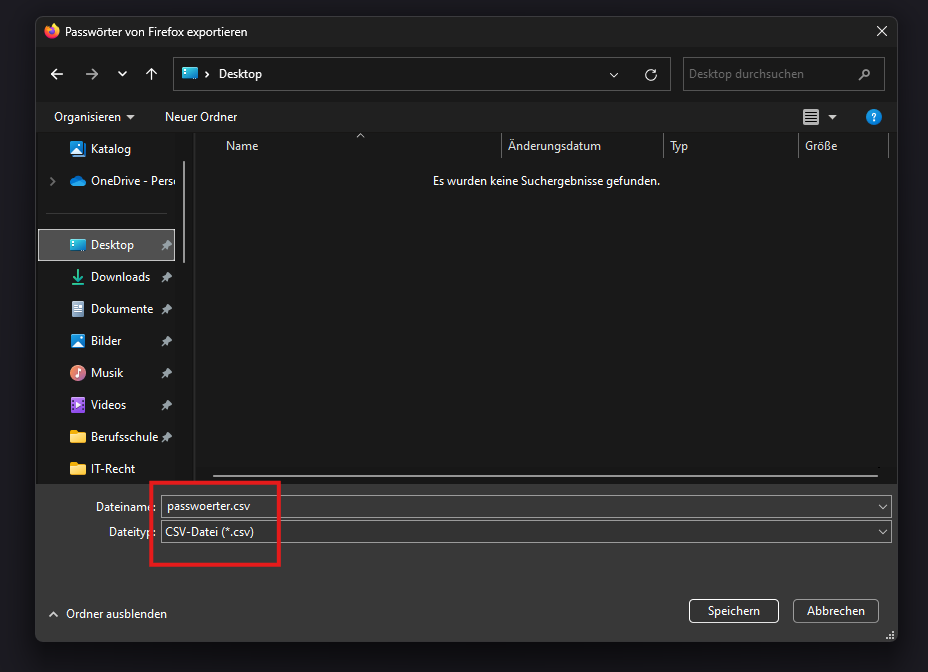This screenshot has height=672, width=928.
Task: Select Bilder in the navigation pane
Action: 106,341
